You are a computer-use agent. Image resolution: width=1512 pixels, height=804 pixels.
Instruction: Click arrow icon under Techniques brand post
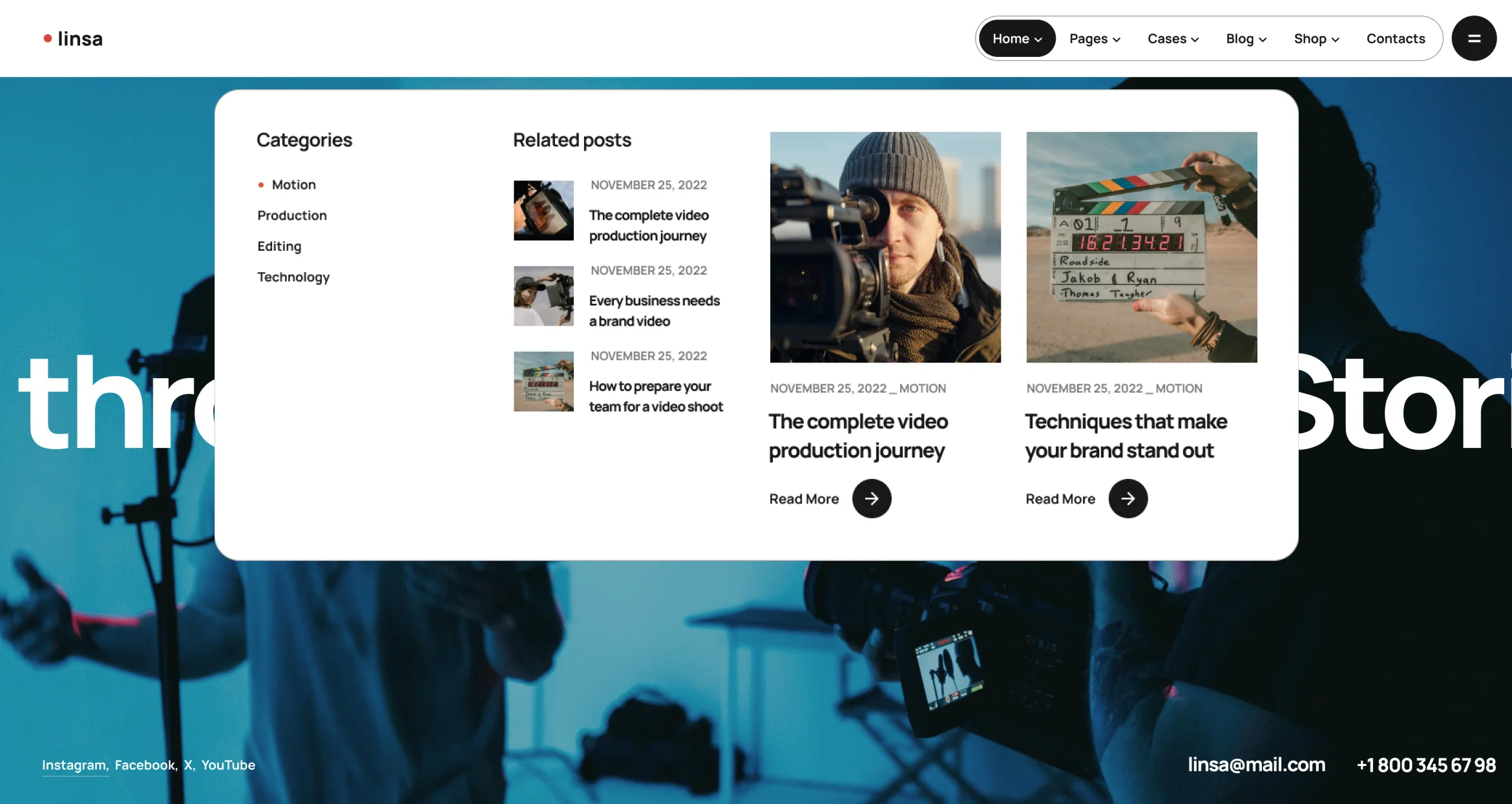pyautogui.click(x=1128, y=498)
